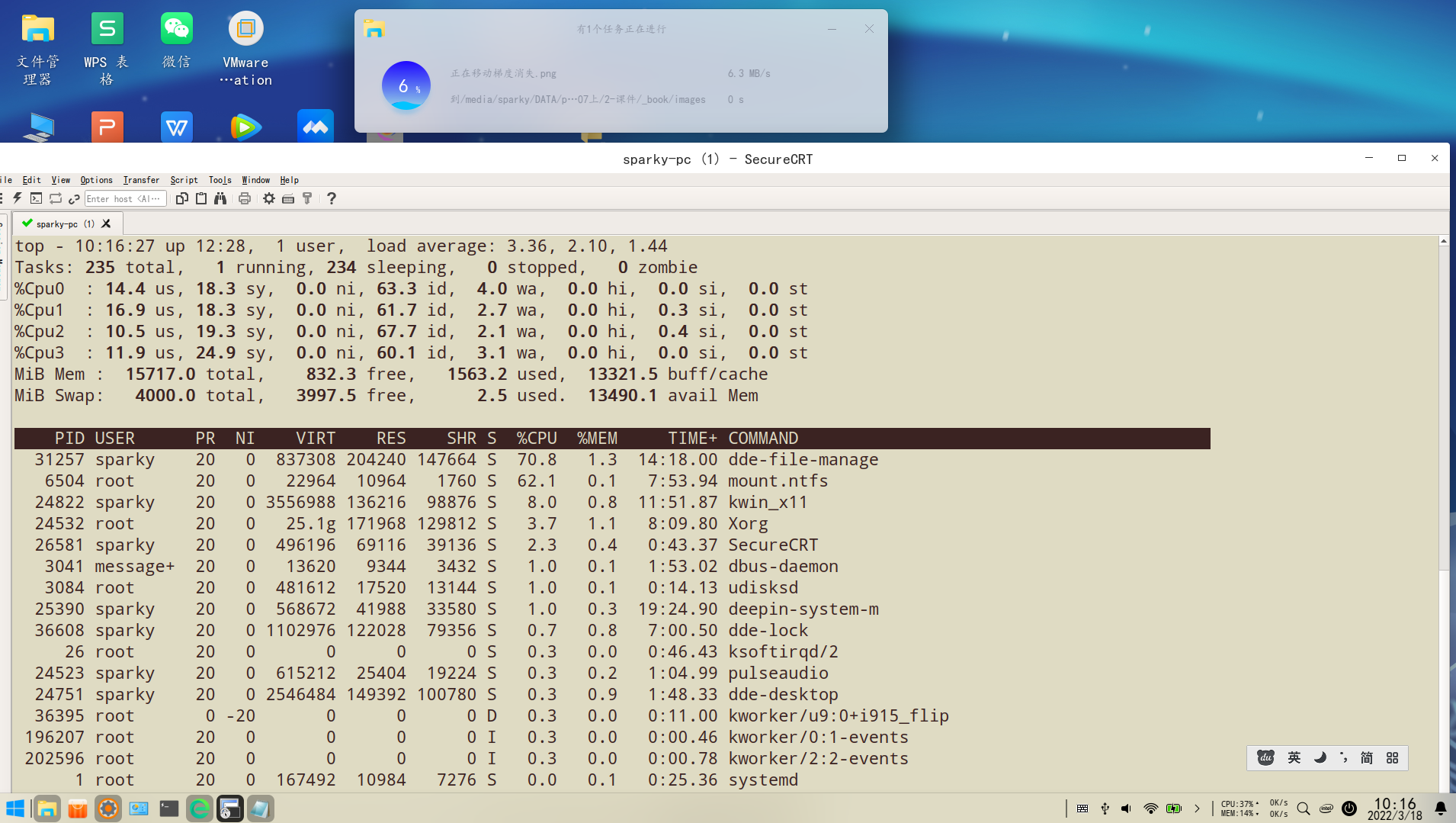Toggle the input method English/Chinese mode
Viewport: 1456px width, 823px height.
1294,757
